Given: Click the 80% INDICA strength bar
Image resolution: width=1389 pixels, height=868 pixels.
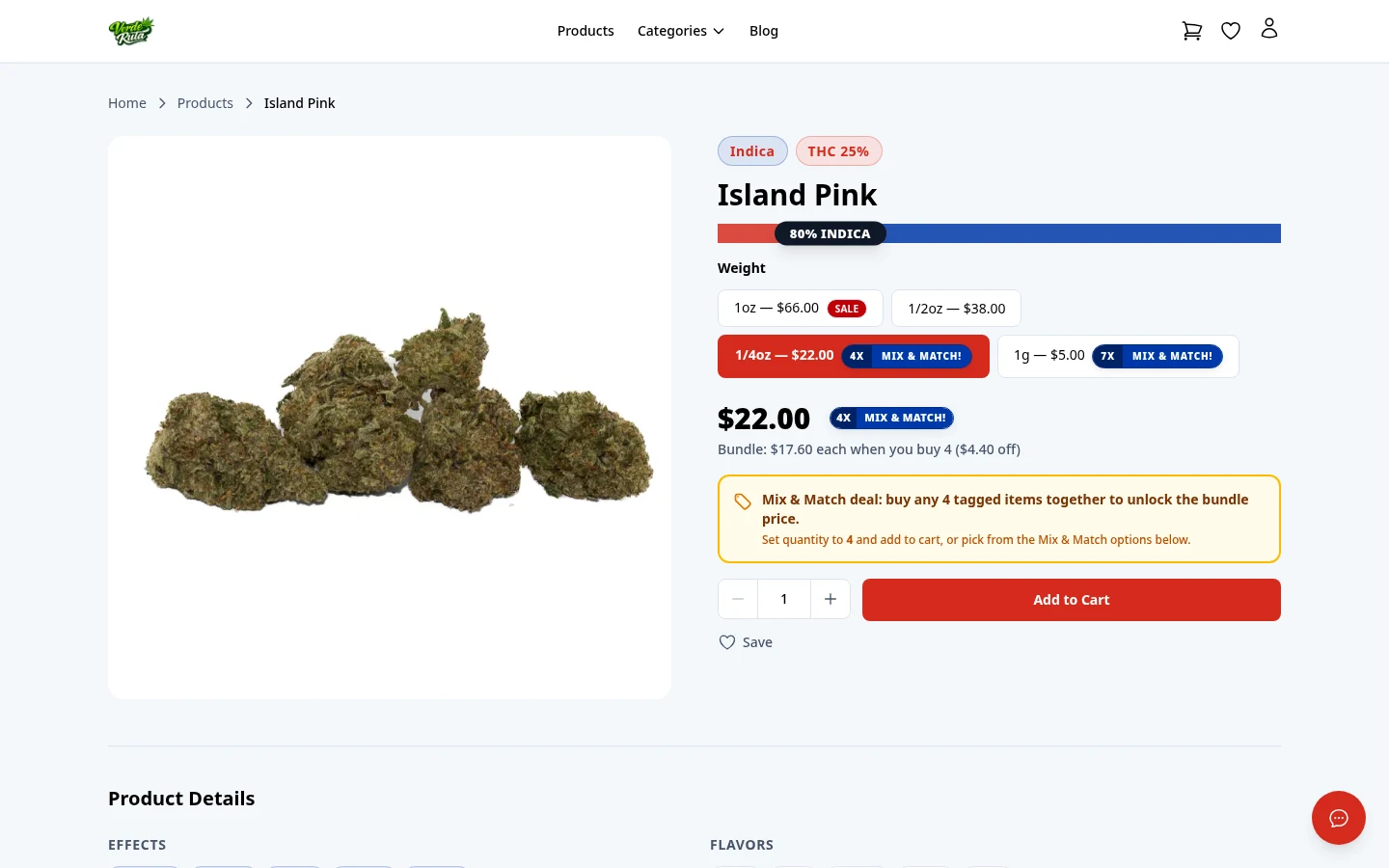Looking at the screenshot, I should [831, 233].
